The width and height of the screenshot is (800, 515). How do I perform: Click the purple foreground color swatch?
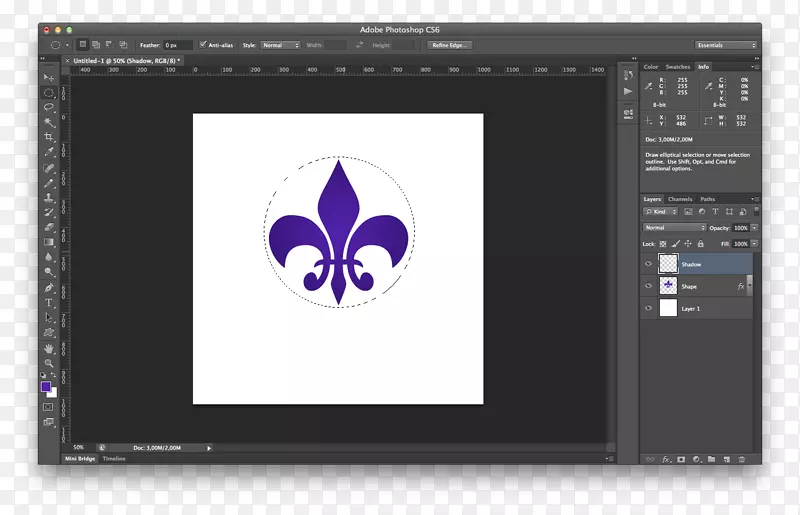pyautogui.click(x=46, y=387)
